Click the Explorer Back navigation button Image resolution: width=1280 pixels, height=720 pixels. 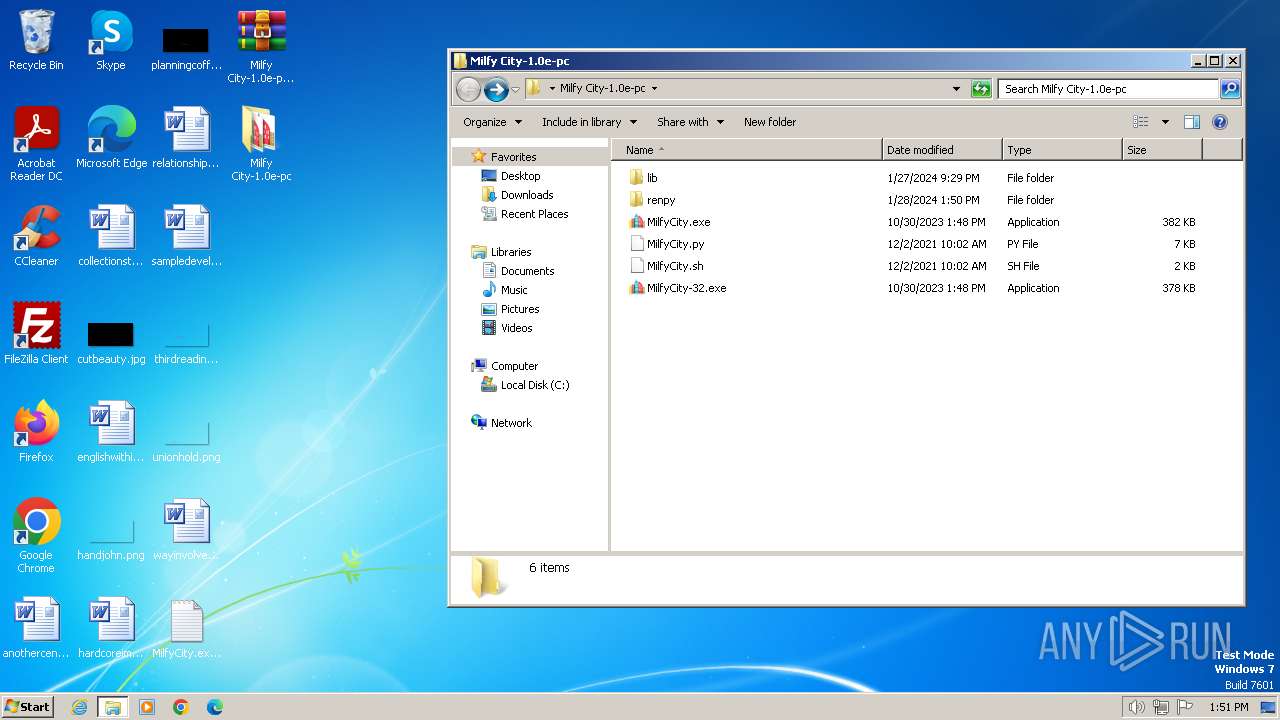pos(468,89)
